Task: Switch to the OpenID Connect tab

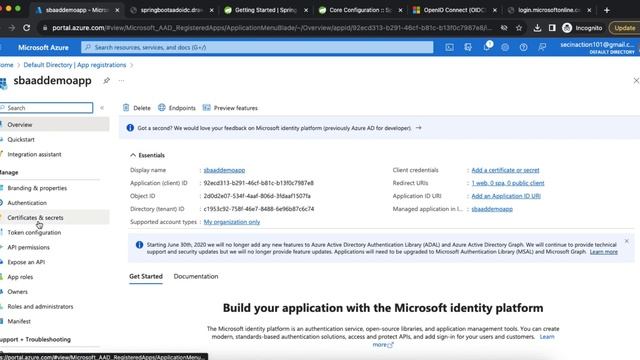Action: [x=455, y=10]
